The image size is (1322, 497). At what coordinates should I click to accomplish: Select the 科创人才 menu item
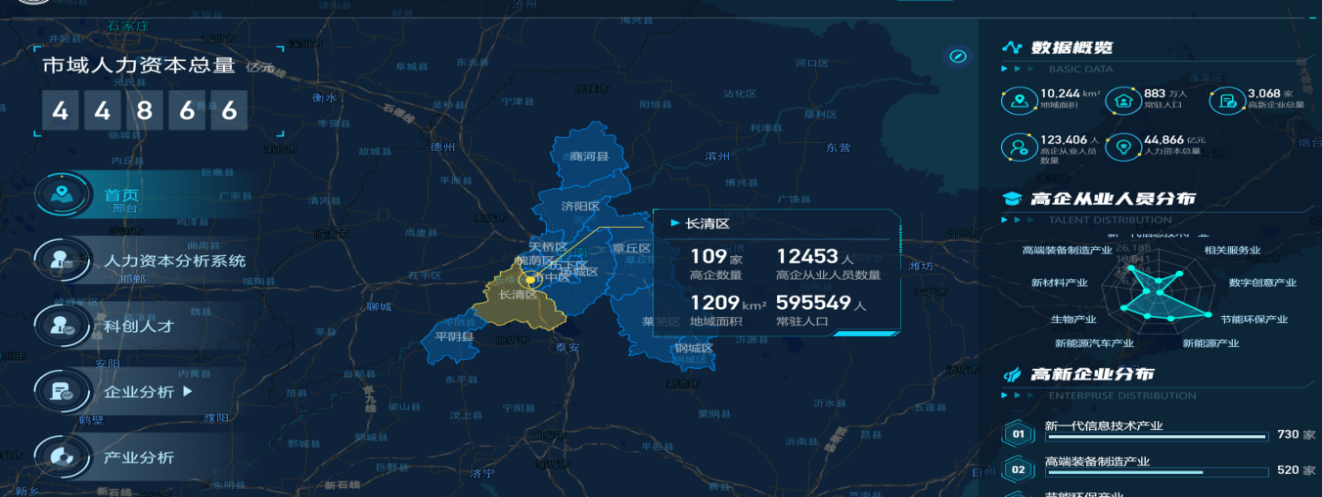tap(139, 325)
